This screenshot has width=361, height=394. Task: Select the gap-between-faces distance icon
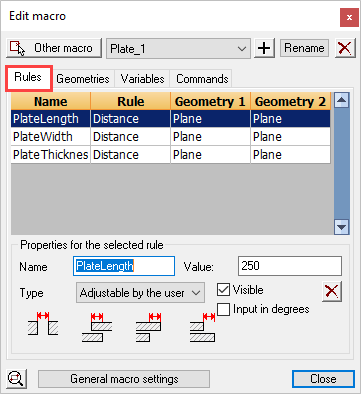tap(43, 323)
